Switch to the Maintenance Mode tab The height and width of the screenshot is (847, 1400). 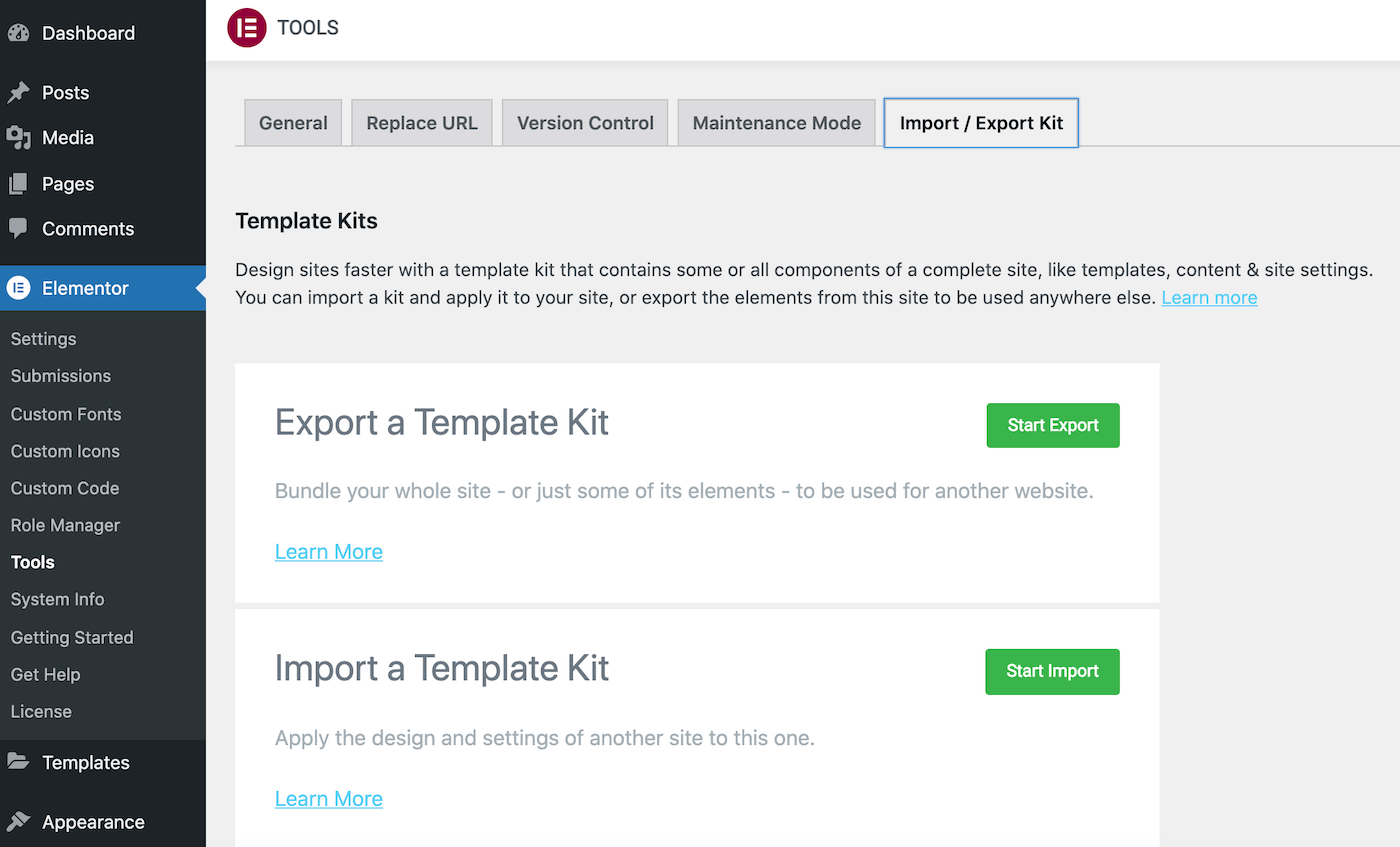(776, 122)
